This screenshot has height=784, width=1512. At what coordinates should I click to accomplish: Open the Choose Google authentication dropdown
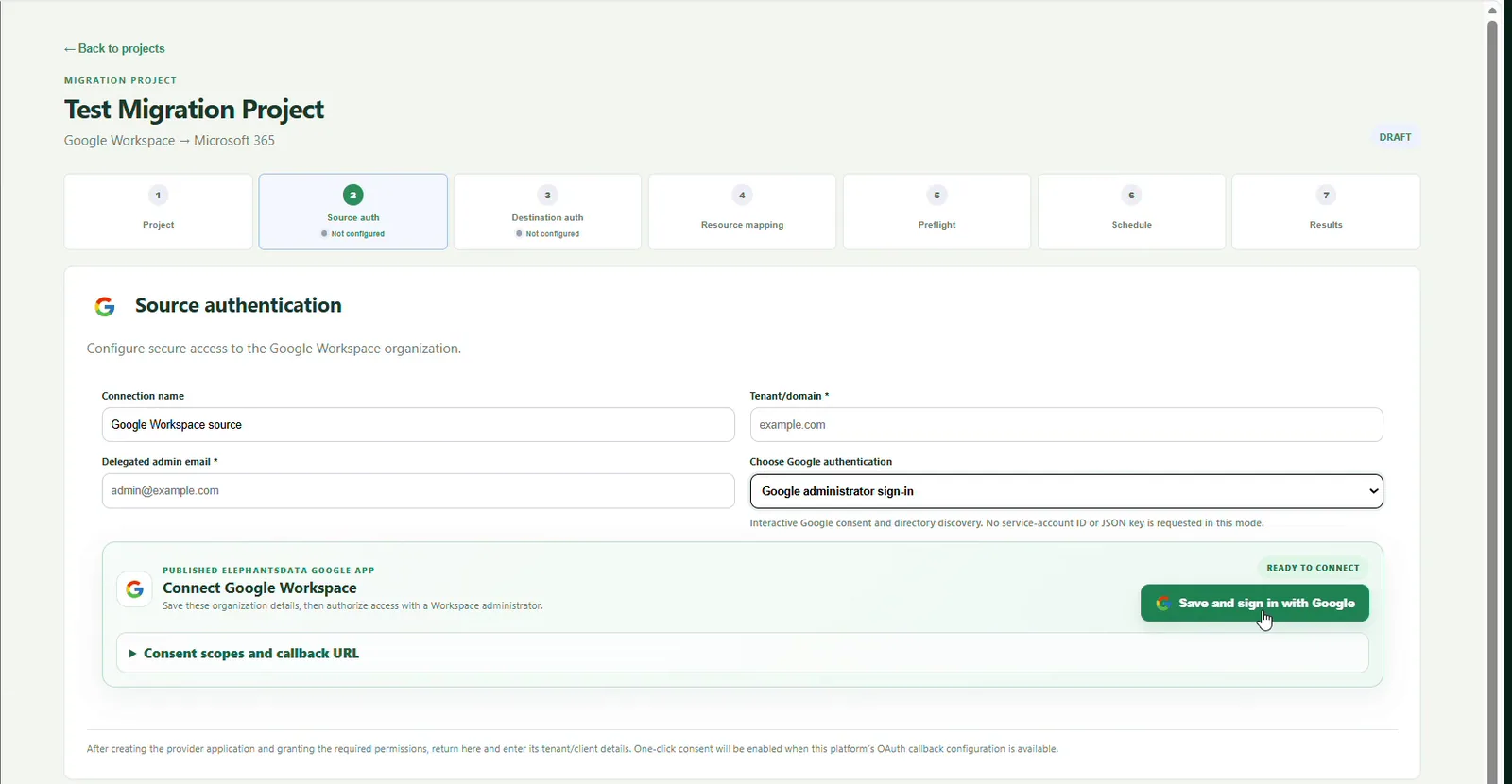coord(1067,491)
